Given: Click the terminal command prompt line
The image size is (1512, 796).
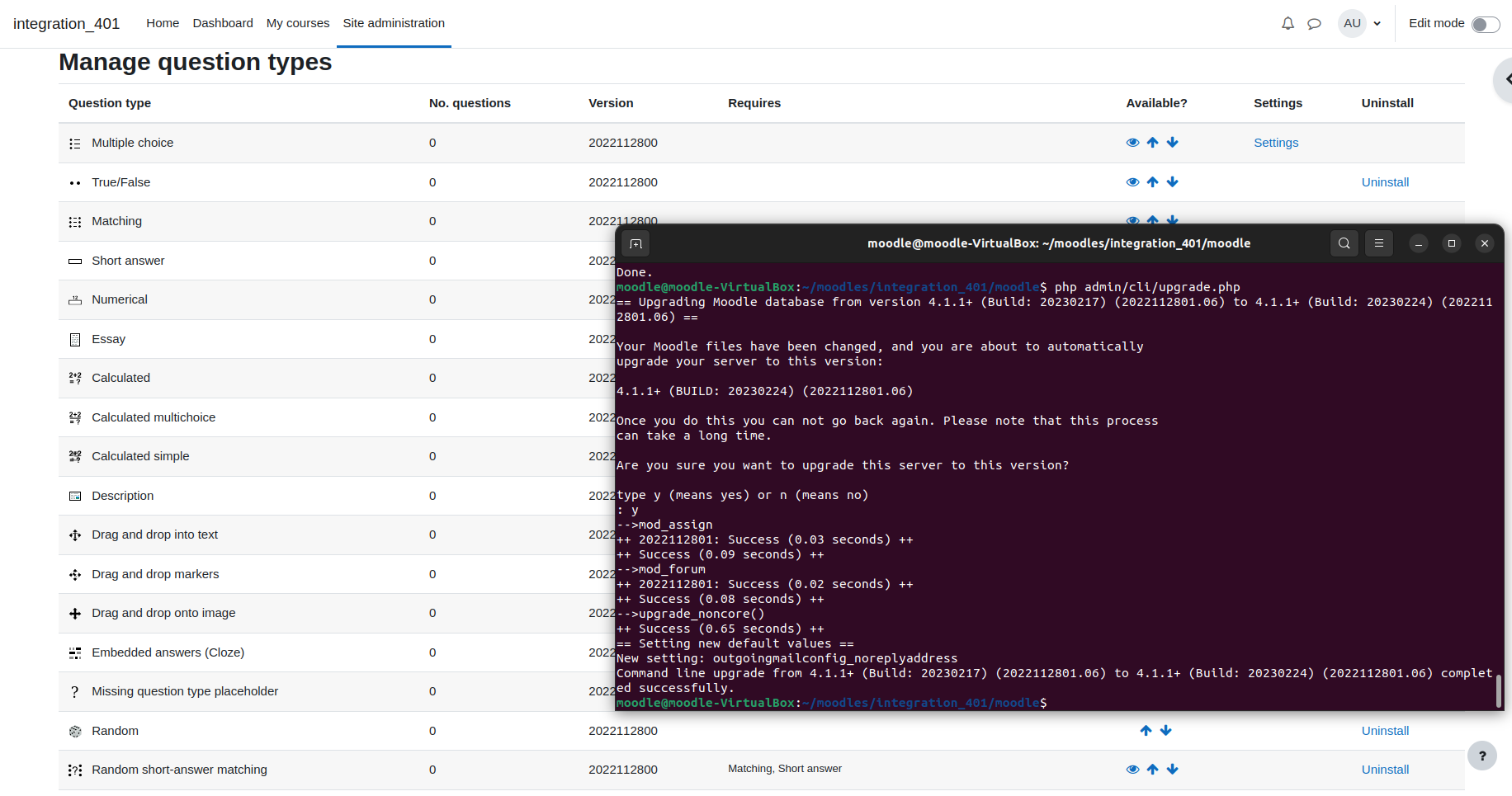Looking at the screenshot, I should [x=832, y=703].
